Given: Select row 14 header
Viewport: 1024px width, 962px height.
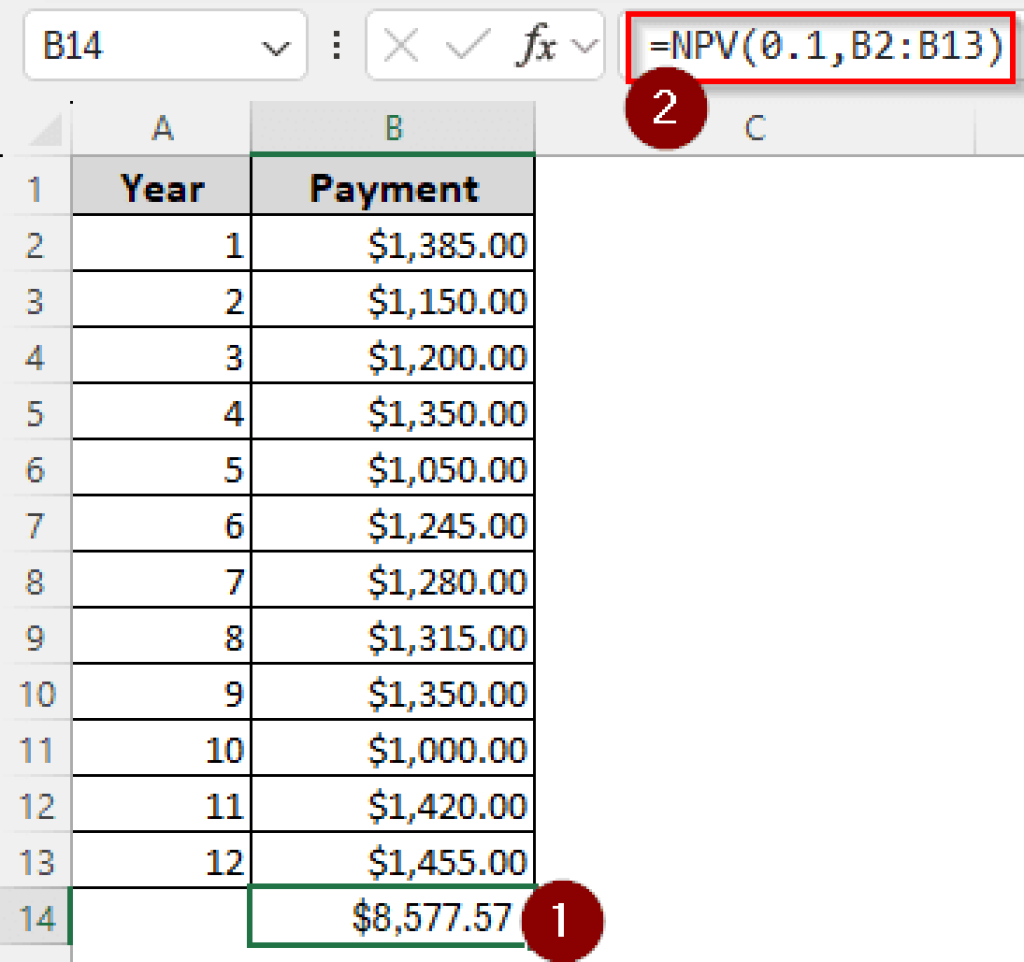Looking at the screenshot, I should [36, 917].
